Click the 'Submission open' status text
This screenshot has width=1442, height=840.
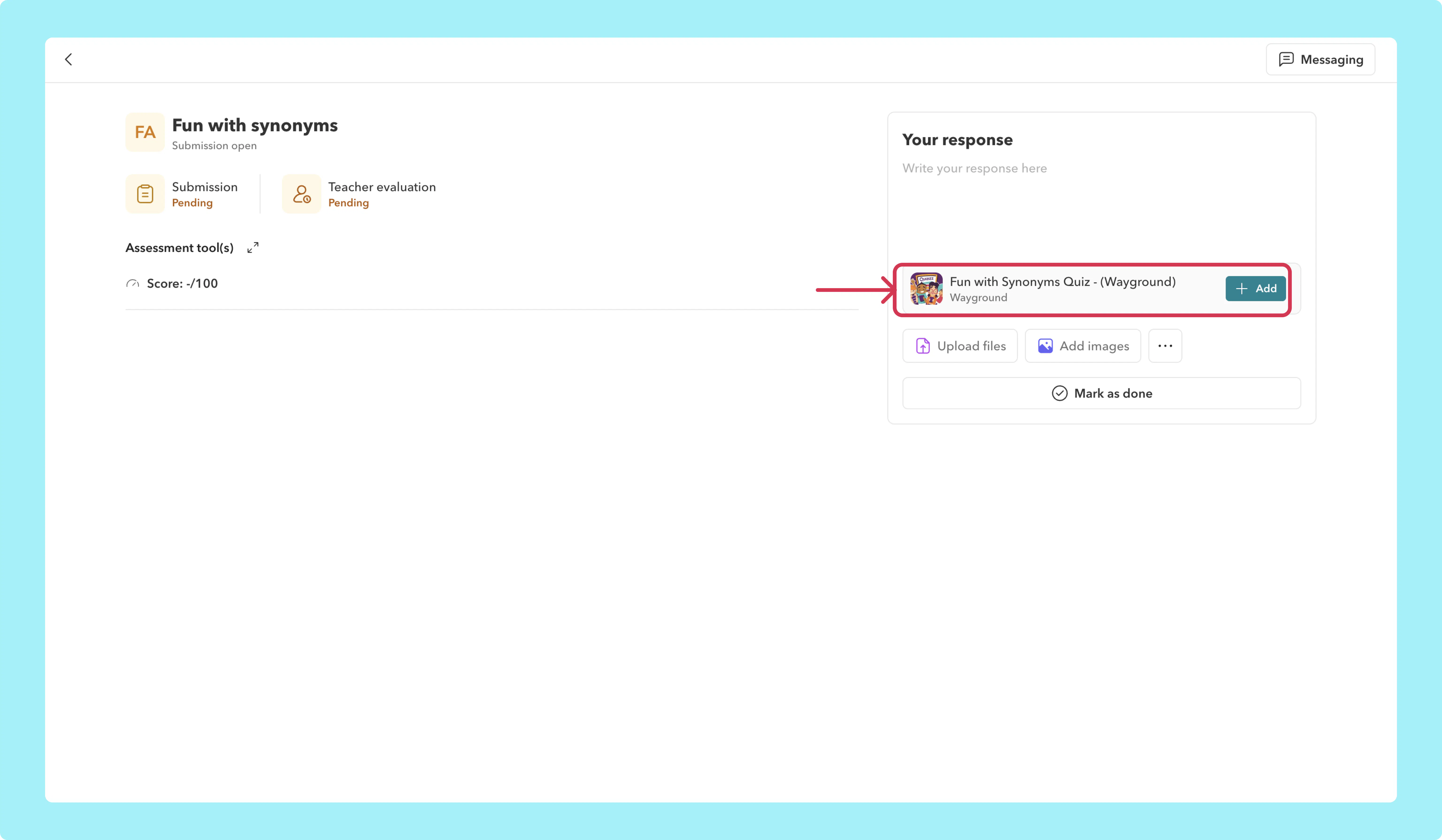pyautogui.click(x=215, y=146)
